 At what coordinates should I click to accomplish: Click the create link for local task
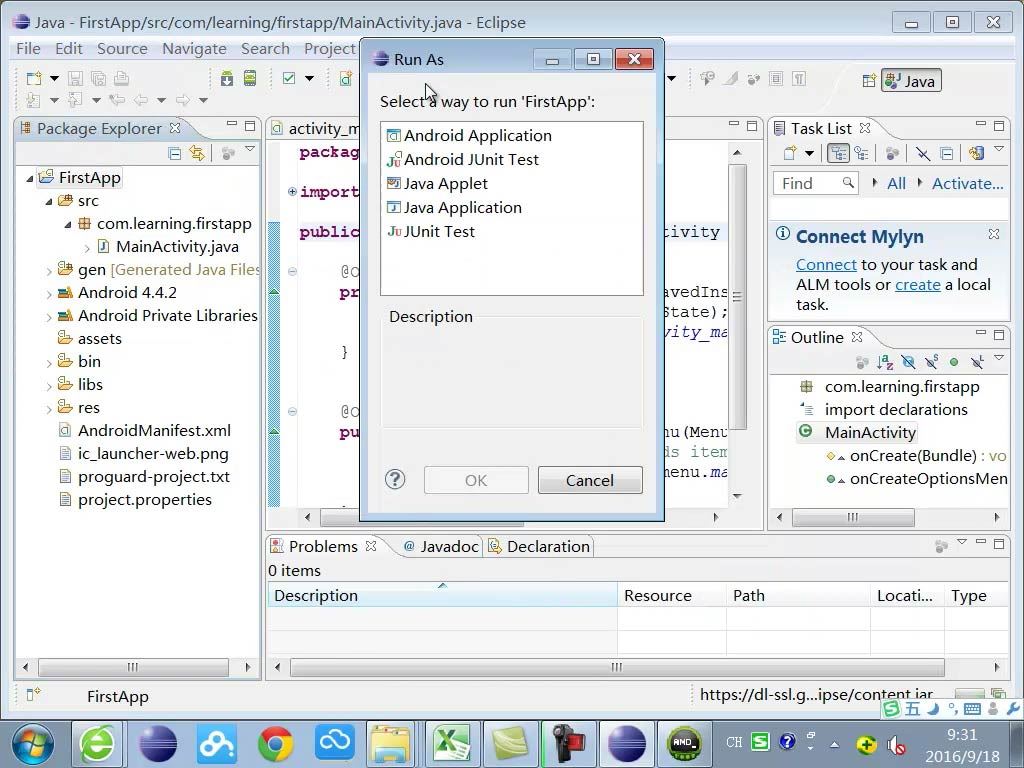[x=918, y=285]
